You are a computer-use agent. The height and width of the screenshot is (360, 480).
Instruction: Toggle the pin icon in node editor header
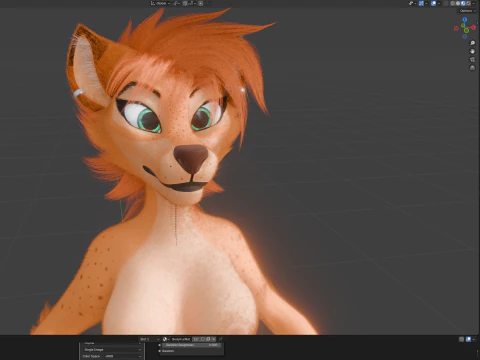coord(221,339)
